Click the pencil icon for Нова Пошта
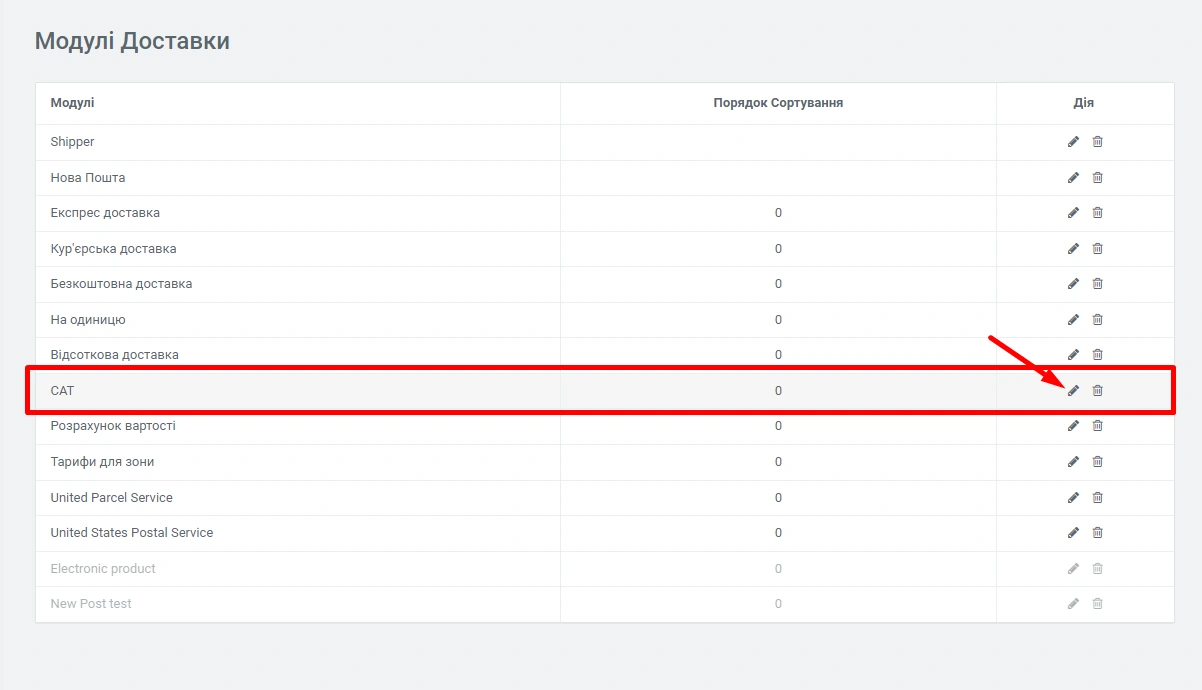This screenshot has width=1202, height=690. pyautogui.click(x=1073, y=178)
